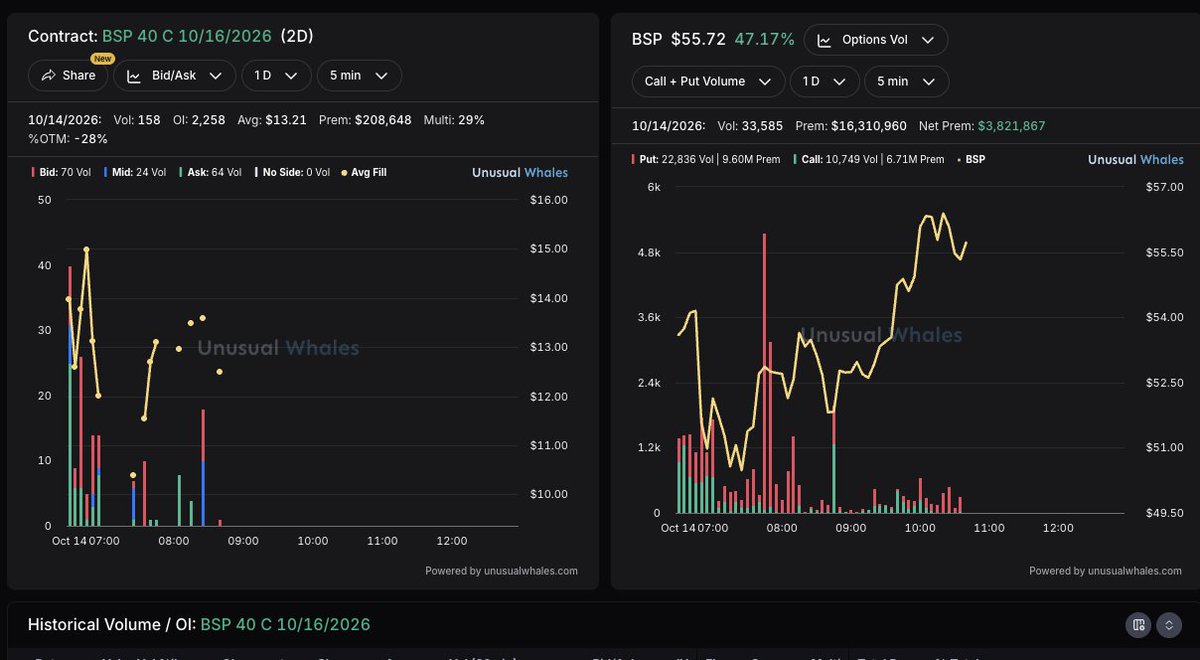Open the Call + Put Volume dropdown
Screen dimensions: 1200x660
(708, 81)
